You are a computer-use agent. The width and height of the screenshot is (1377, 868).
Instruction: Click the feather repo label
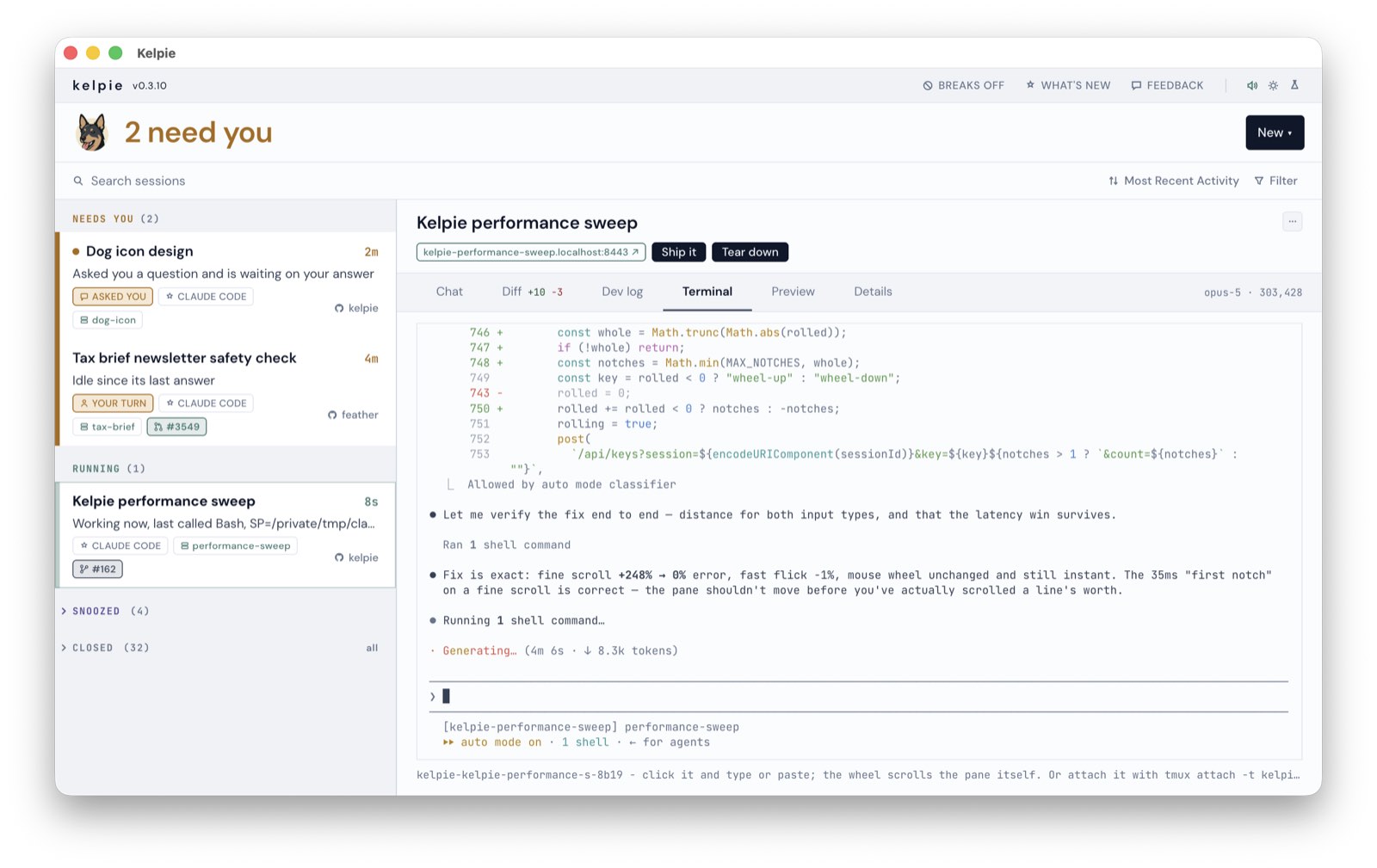click(x=353, y=415)
